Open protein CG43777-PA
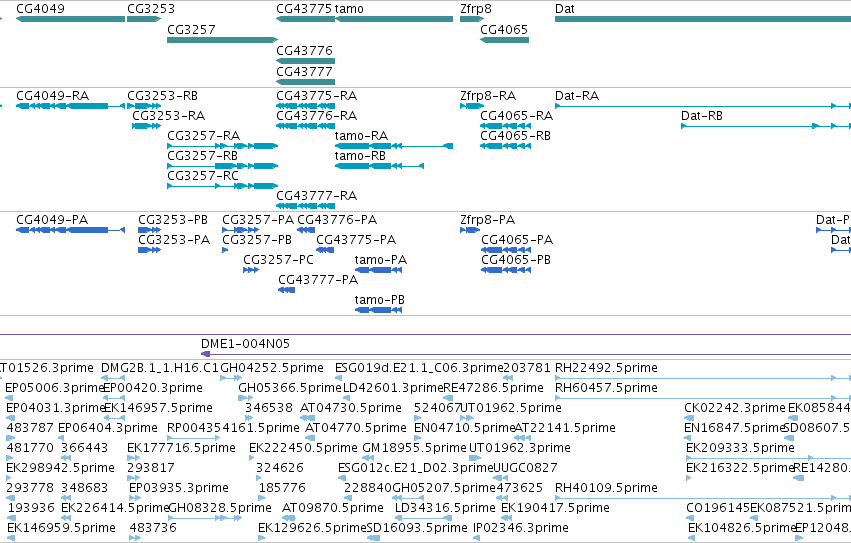This screenshot has height=543, width=851. click(318, 280)
